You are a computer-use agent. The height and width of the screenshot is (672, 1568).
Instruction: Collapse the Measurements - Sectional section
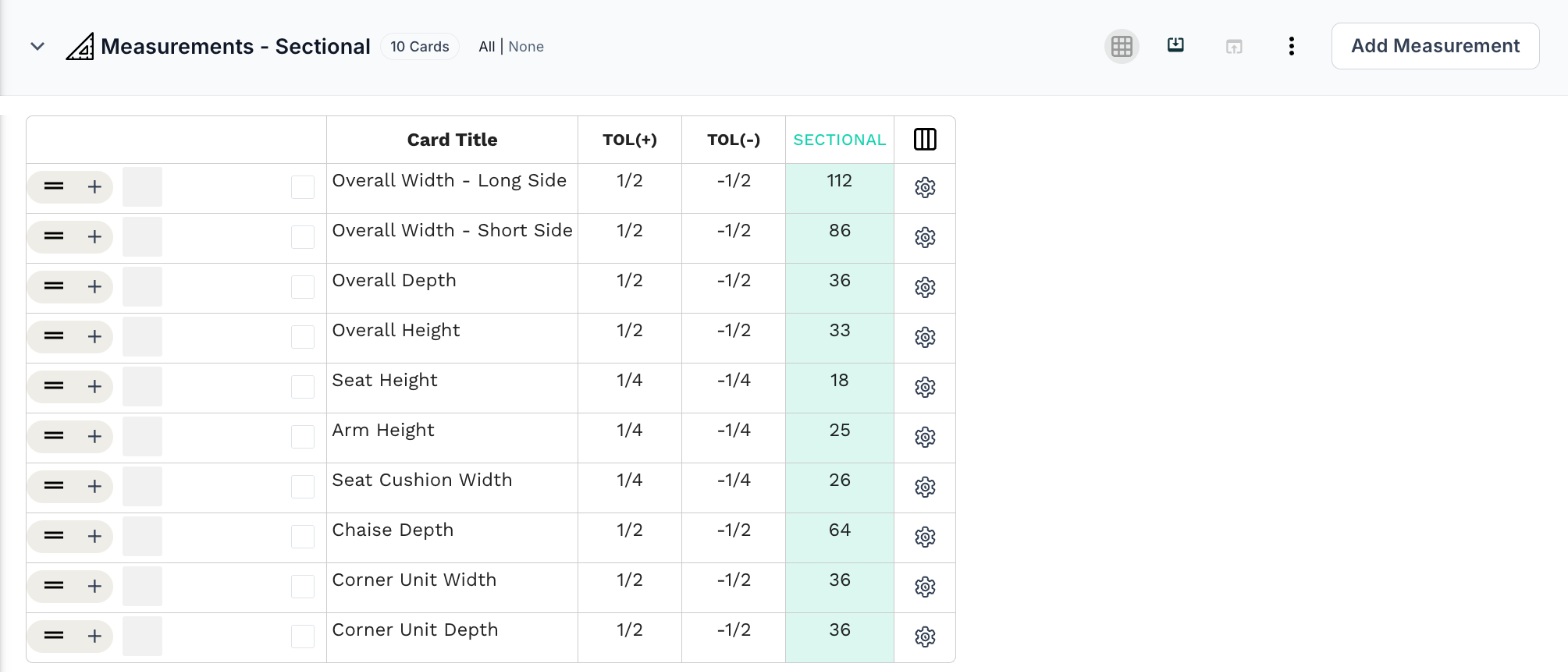tap(38, 46)
